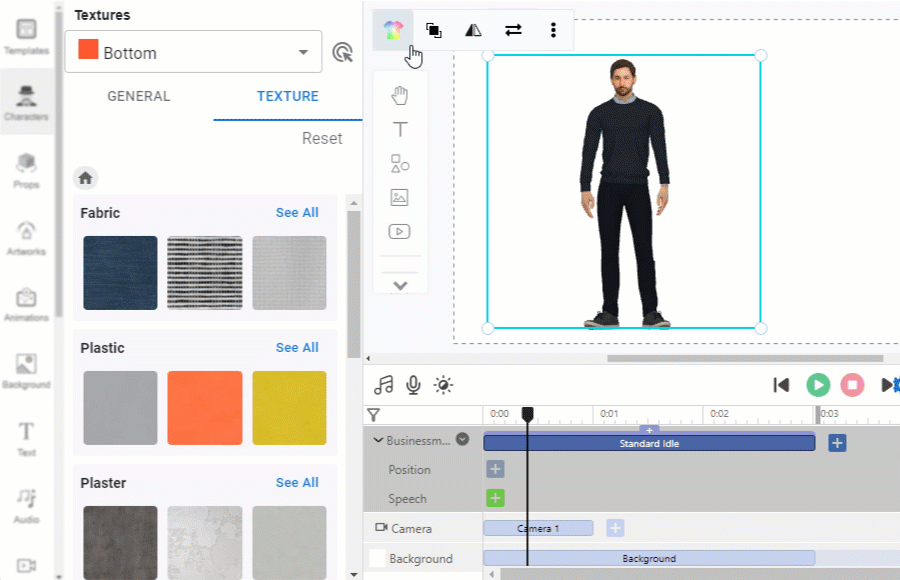Select the Text tool
Image resolution: width=900 pixels, height=580 pixels.
[x=400, y=129]
